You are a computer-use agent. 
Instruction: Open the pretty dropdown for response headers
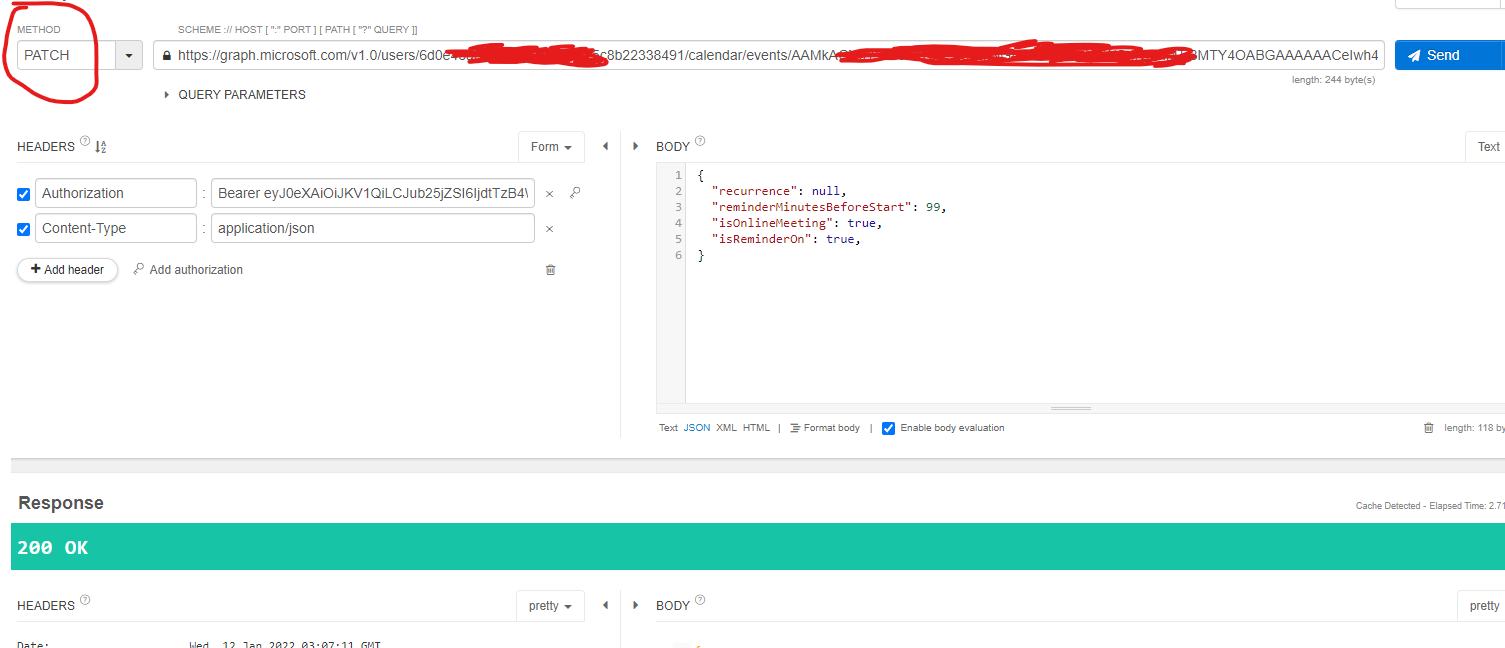550,606
